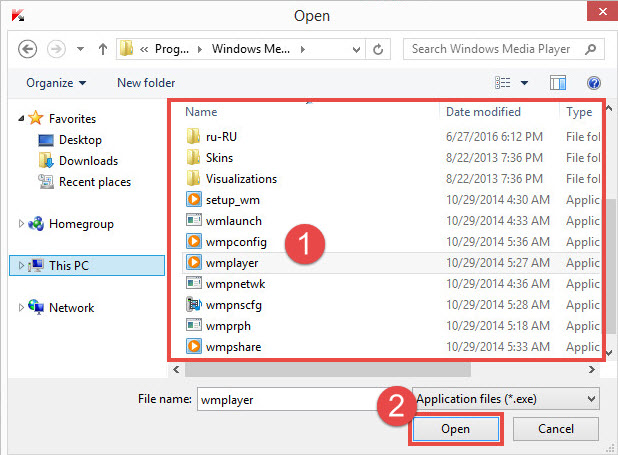Select the wmpconfig application icon

[194, 241]
